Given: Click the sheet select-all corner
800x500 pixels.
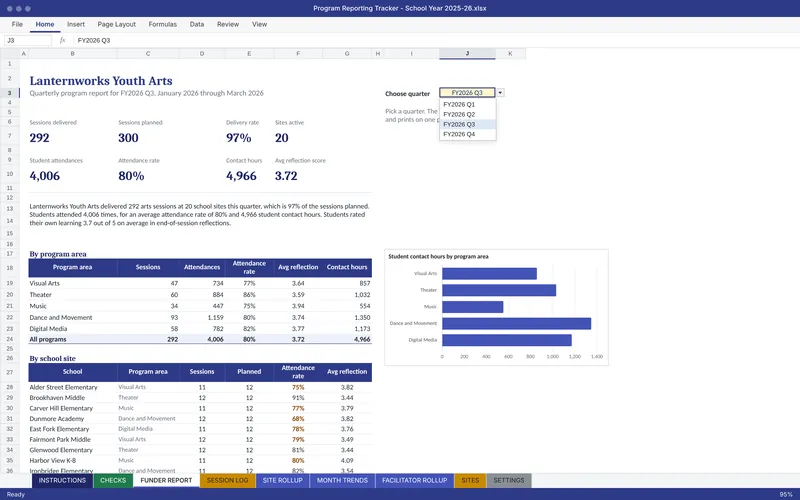Looking at the screenshot, I should [x=10, y=54].
